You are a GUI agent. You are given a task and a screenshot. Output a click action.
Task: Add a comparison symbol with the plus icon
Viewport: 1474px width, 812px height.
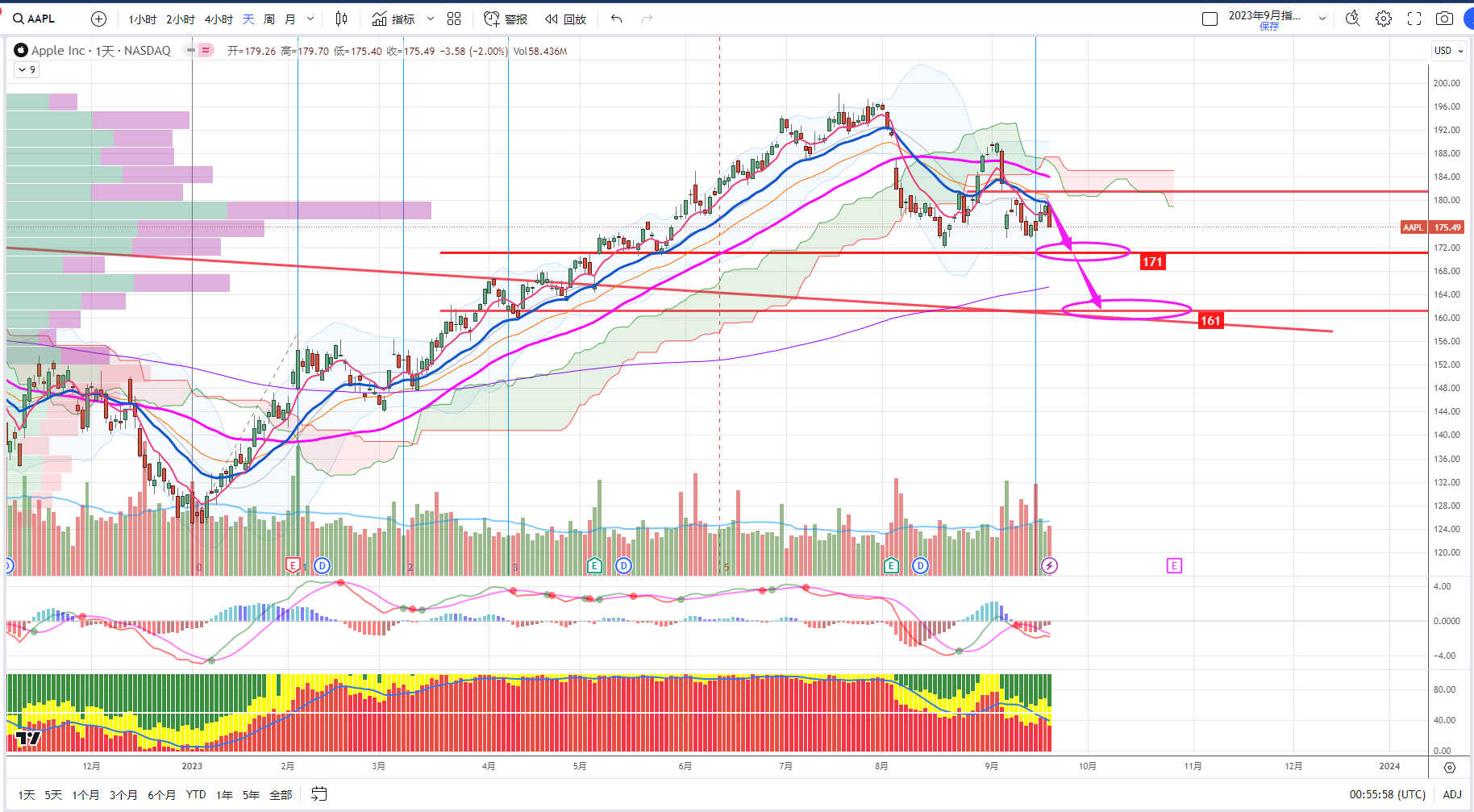[98, 19]
